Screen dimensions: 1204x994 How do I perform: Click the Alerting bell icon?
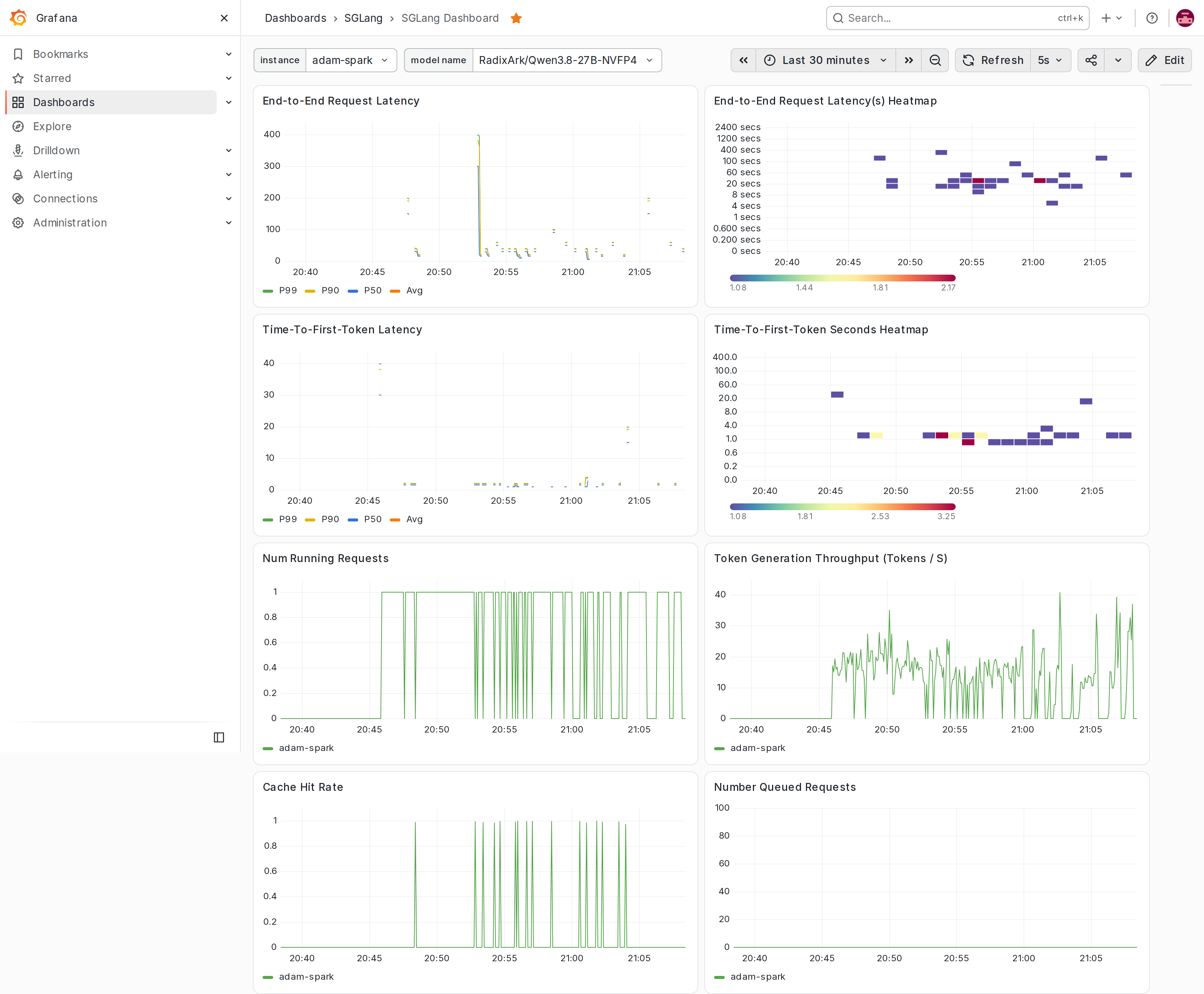[18, 174]
